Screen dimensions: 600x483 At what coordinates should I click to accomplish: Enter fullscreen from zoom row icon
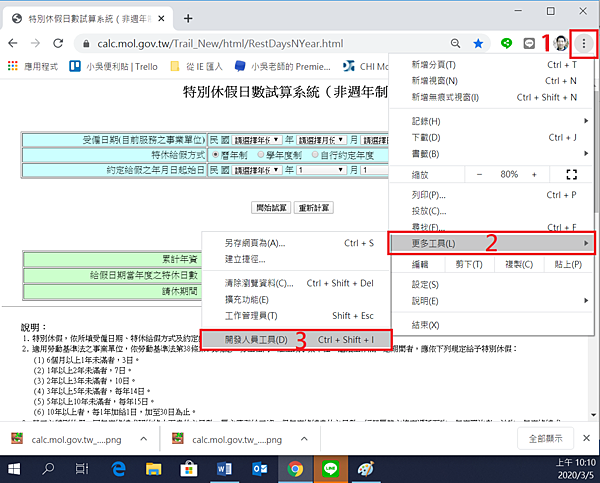tap(571, 175)
